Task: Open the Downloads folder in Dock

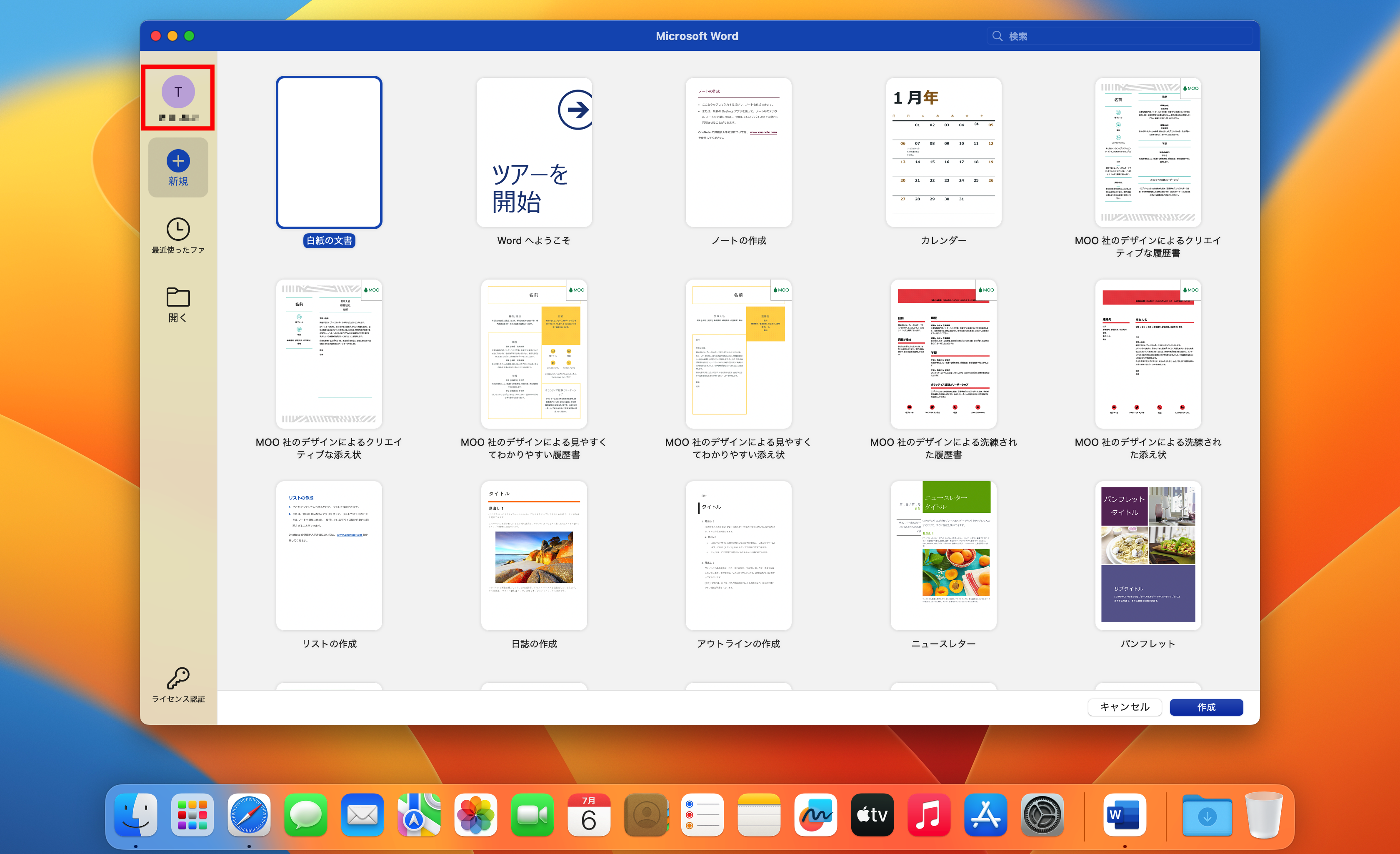Action: point(1207,815)
